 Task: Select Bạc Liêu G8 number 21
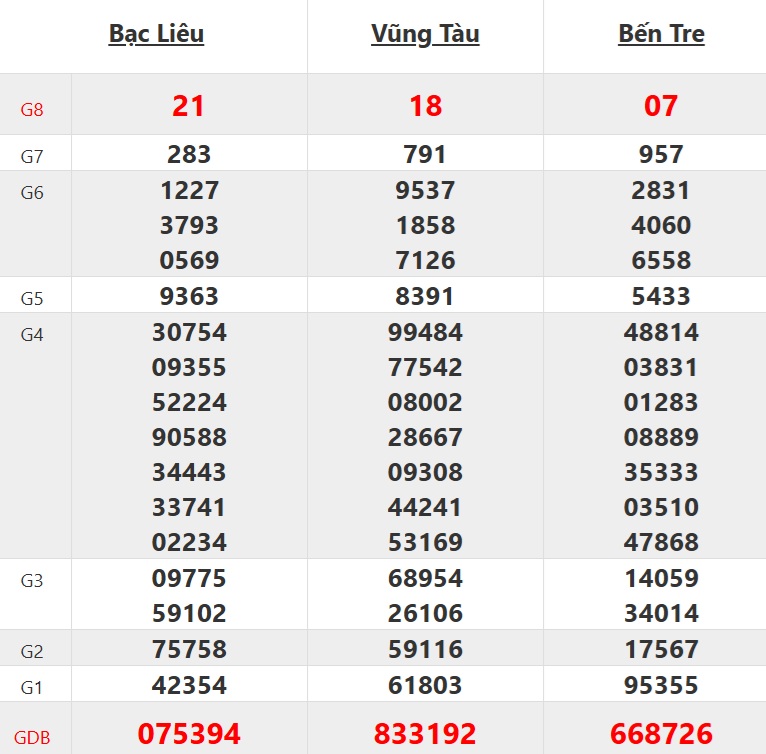point(188,106)
